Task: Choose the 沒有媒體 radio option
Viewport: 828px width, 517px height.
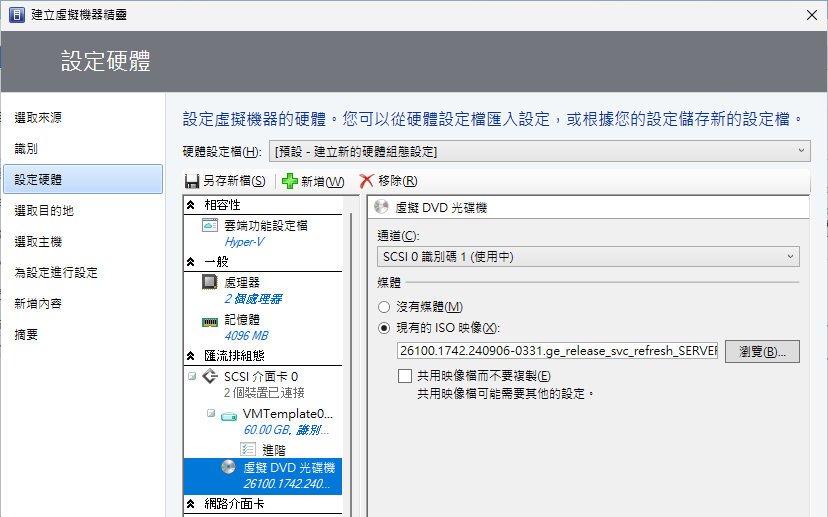Action: (x=384, y=306)
